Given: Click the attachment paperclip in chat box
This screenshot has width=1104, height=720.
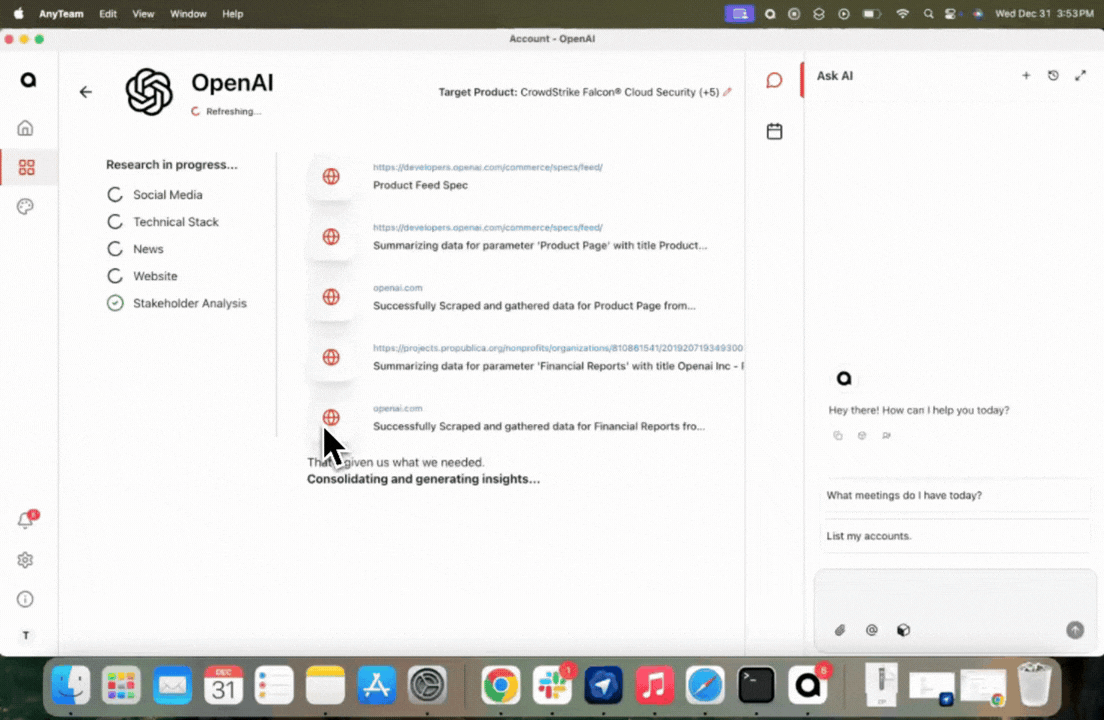Looking at the screenshot, I should [840, 630].
